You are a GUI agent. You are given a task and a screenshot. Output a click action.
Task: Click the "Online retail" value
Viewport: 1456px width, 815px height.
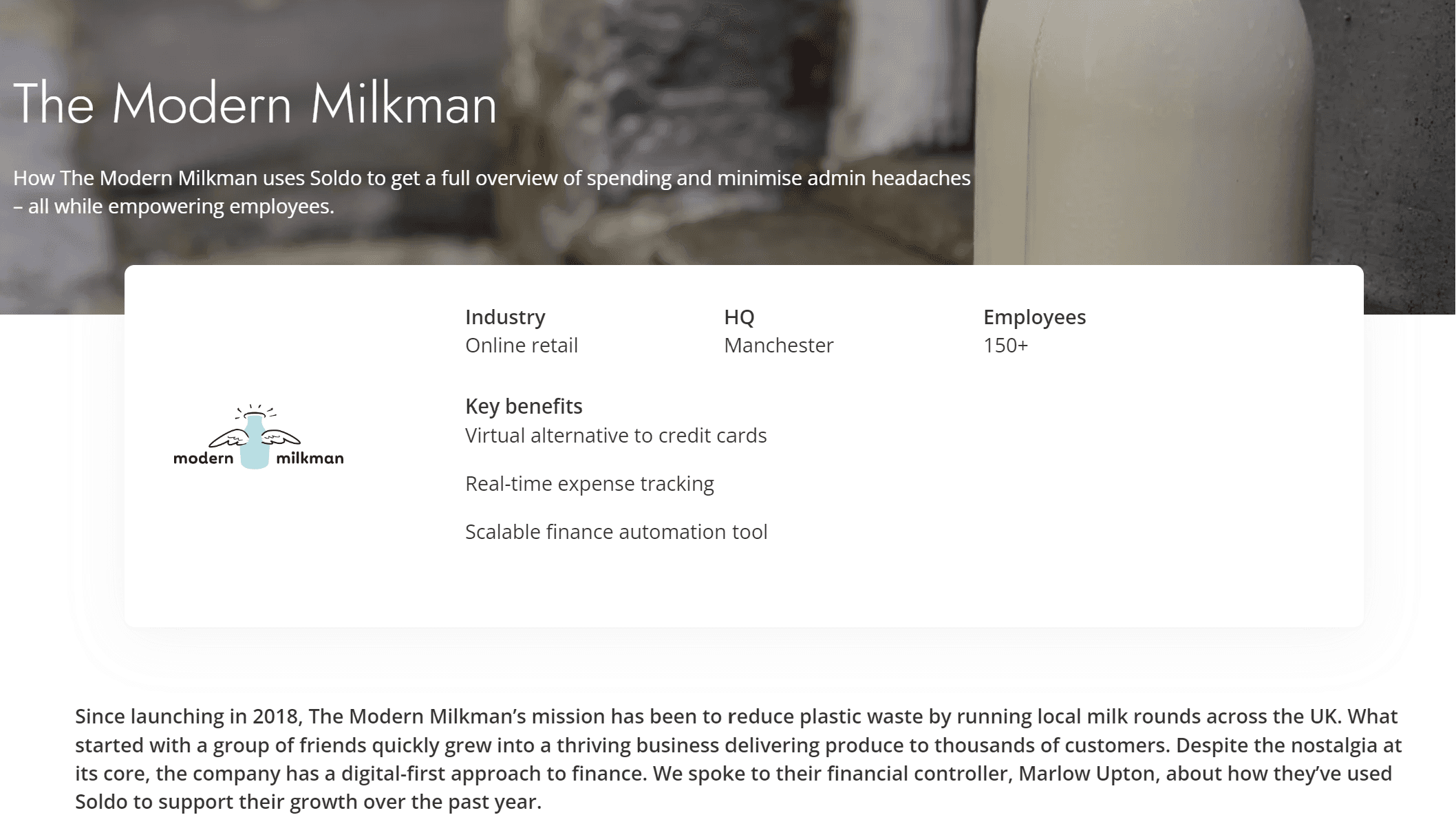521,346
